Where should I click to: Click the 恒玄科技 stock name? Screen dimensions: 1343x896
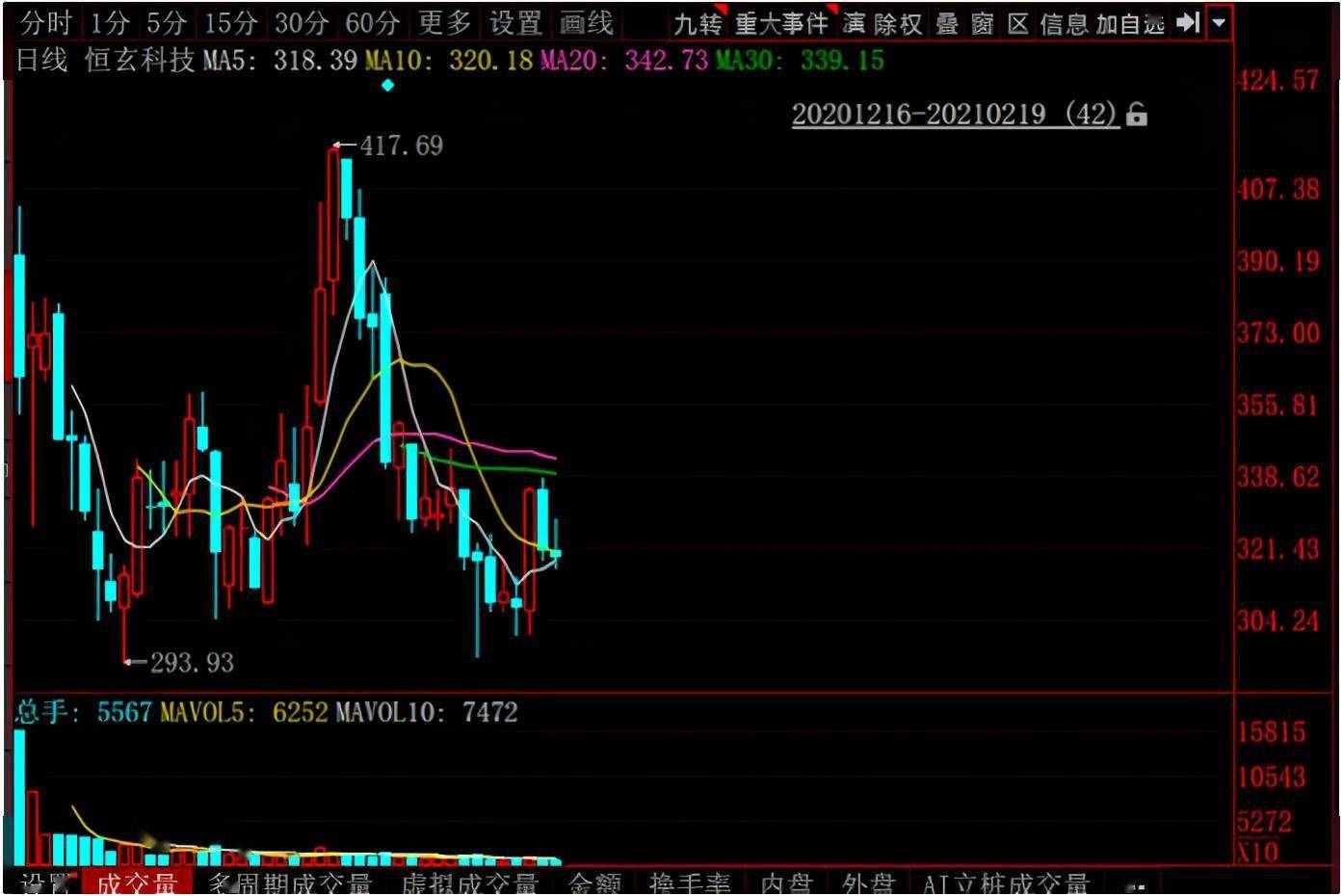click(140, 61)
